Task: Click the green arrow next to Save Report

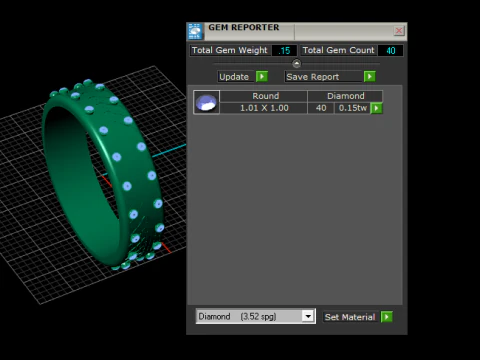Action: pyautogui.click(x=370, y=77)
